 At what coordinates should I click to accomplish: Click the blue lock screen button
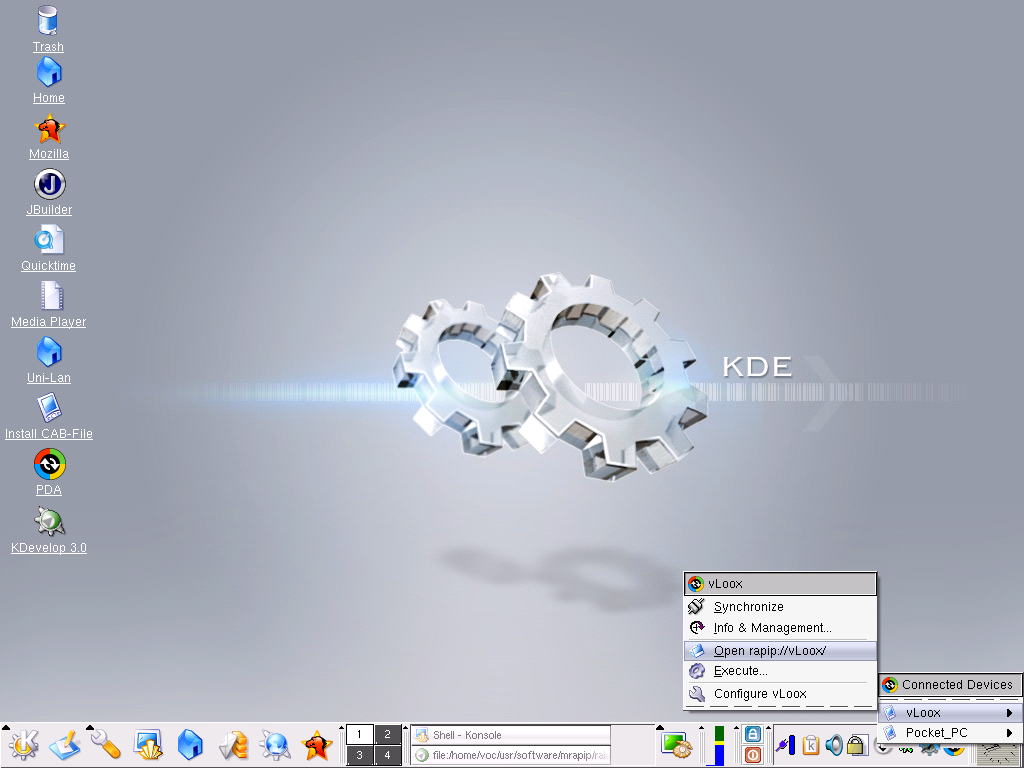click(x=753, y=734)
